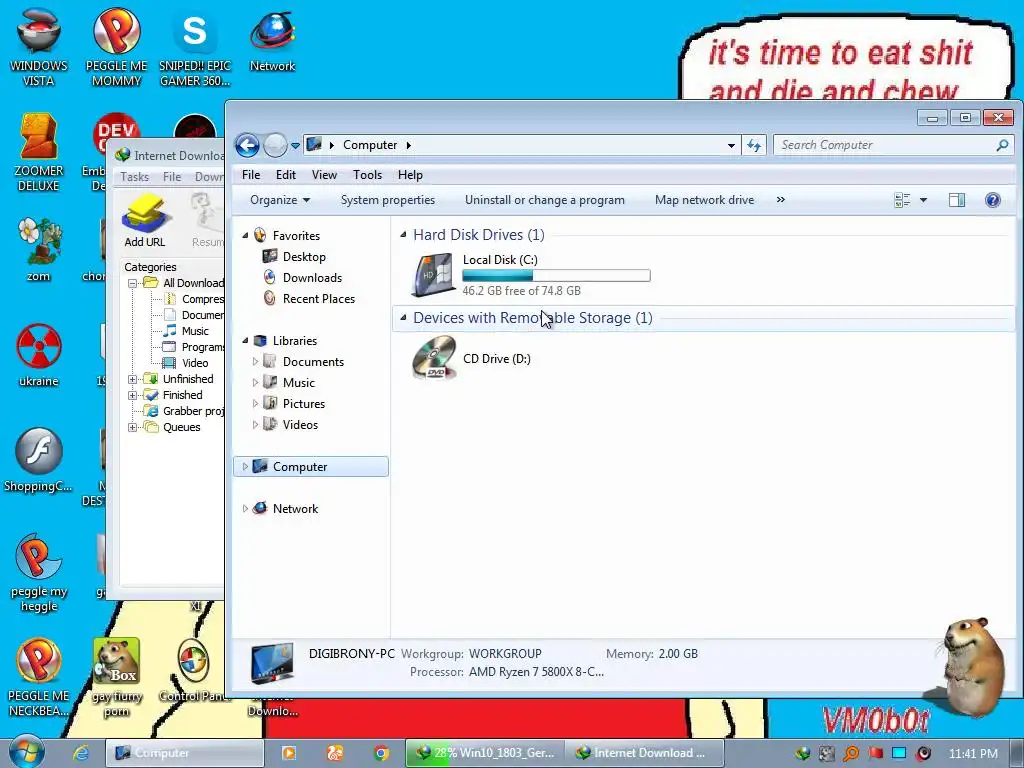
Task: Select Computer in navigation pane
Action: point(311,466)
